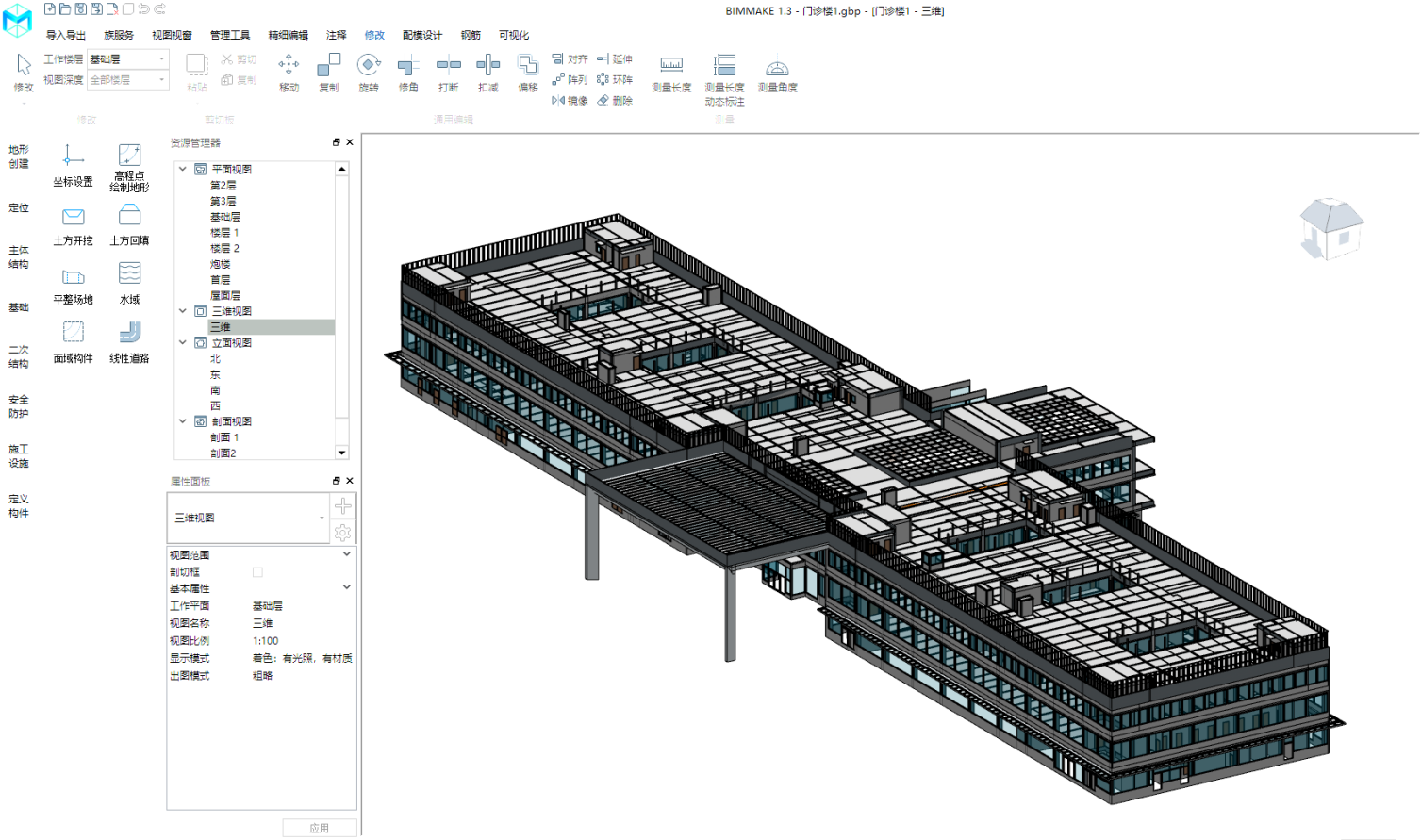Select the 坐标设置 coordinate settings icon
1421x840 pixels.
pos(73,166)
